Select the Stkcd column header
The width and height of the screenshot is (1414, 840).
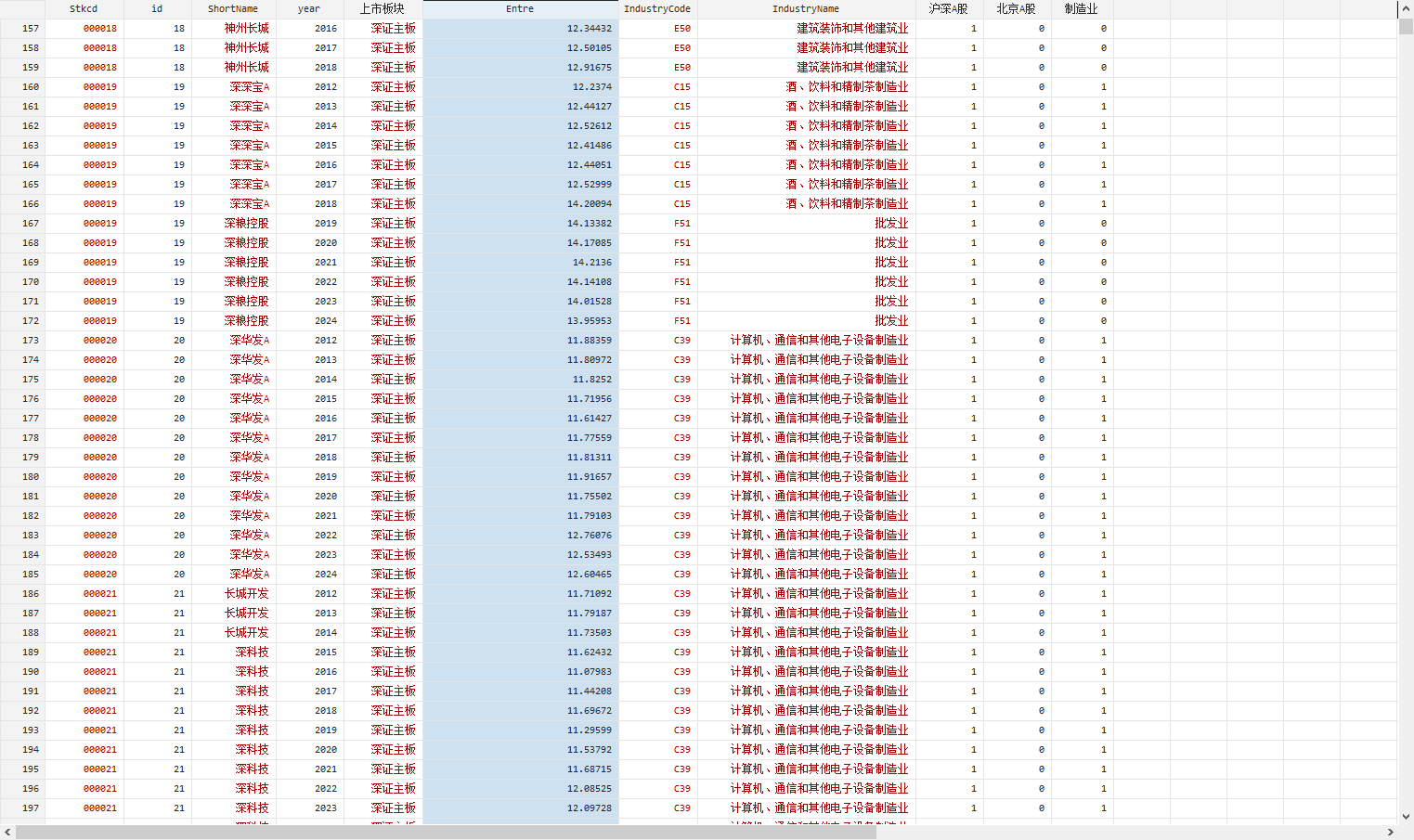click(x=84, y=9)
